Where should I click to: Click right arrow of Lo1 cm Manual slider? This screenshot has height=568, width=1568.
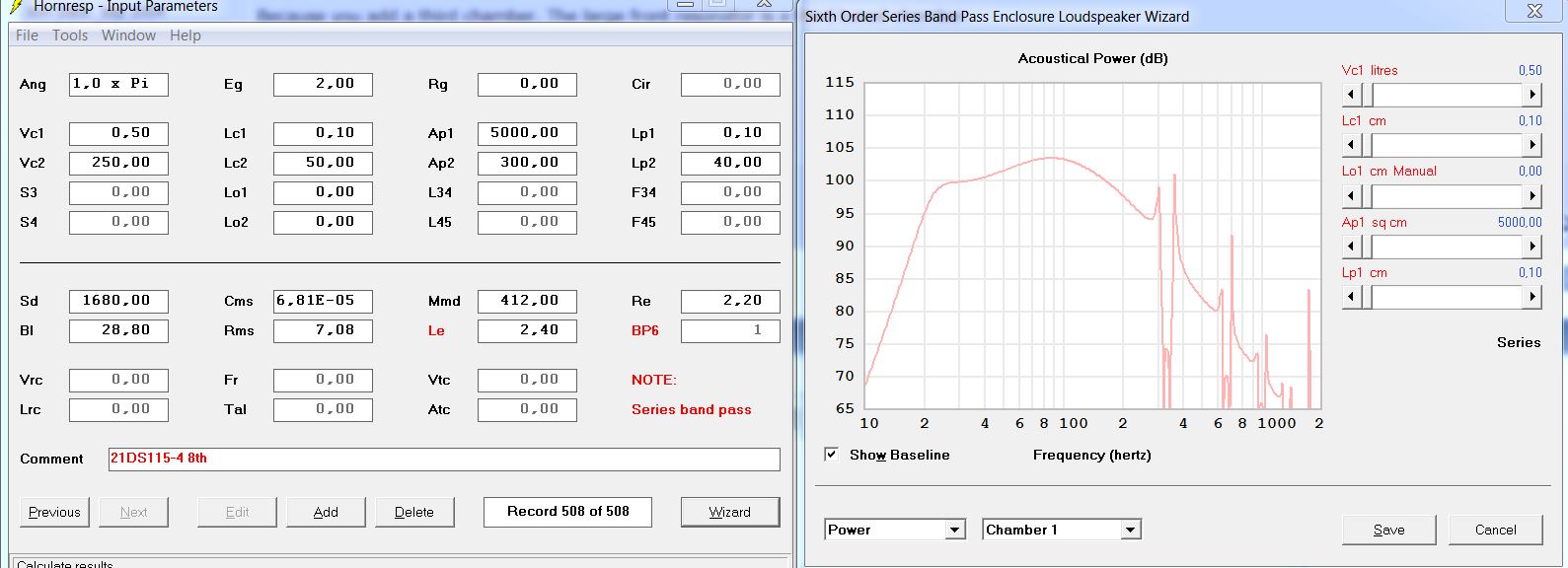point(1531,195)
